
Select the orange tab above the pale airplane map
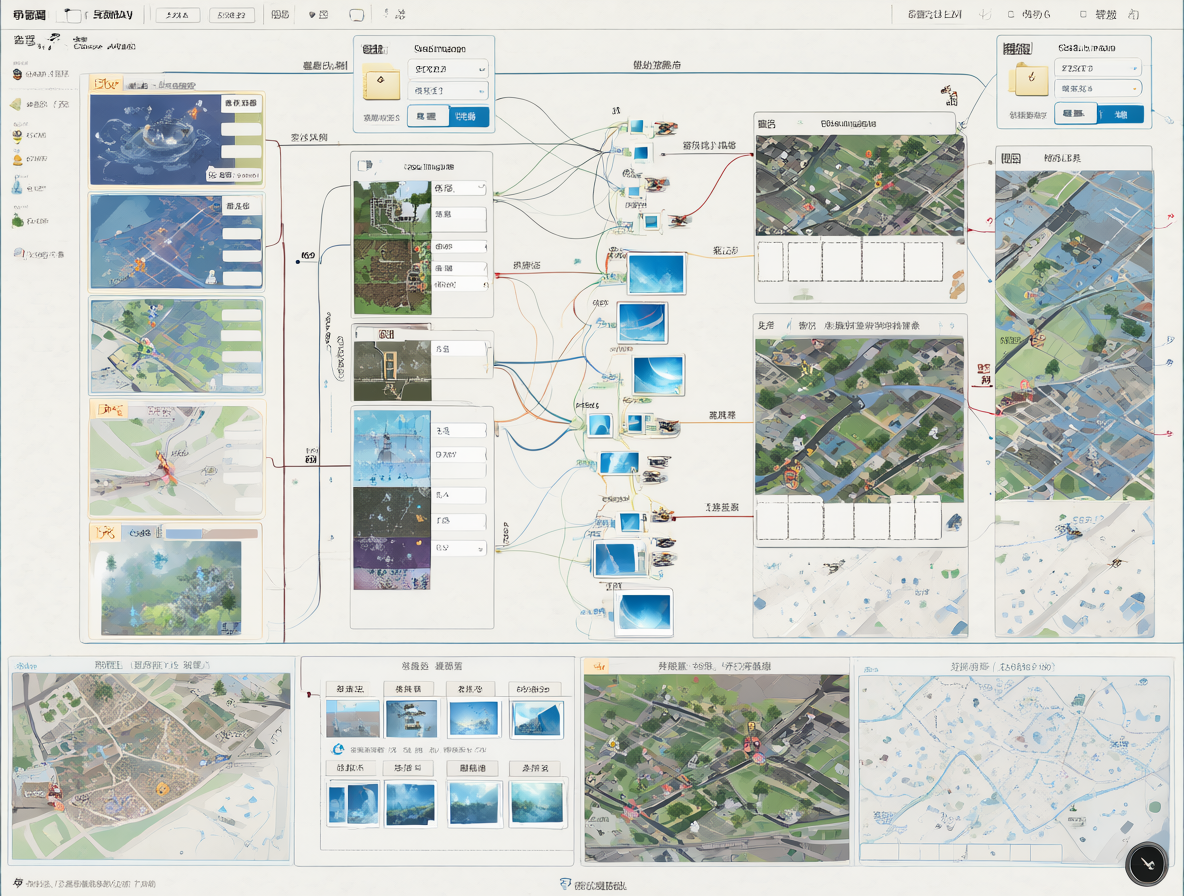tap(108, 409)
